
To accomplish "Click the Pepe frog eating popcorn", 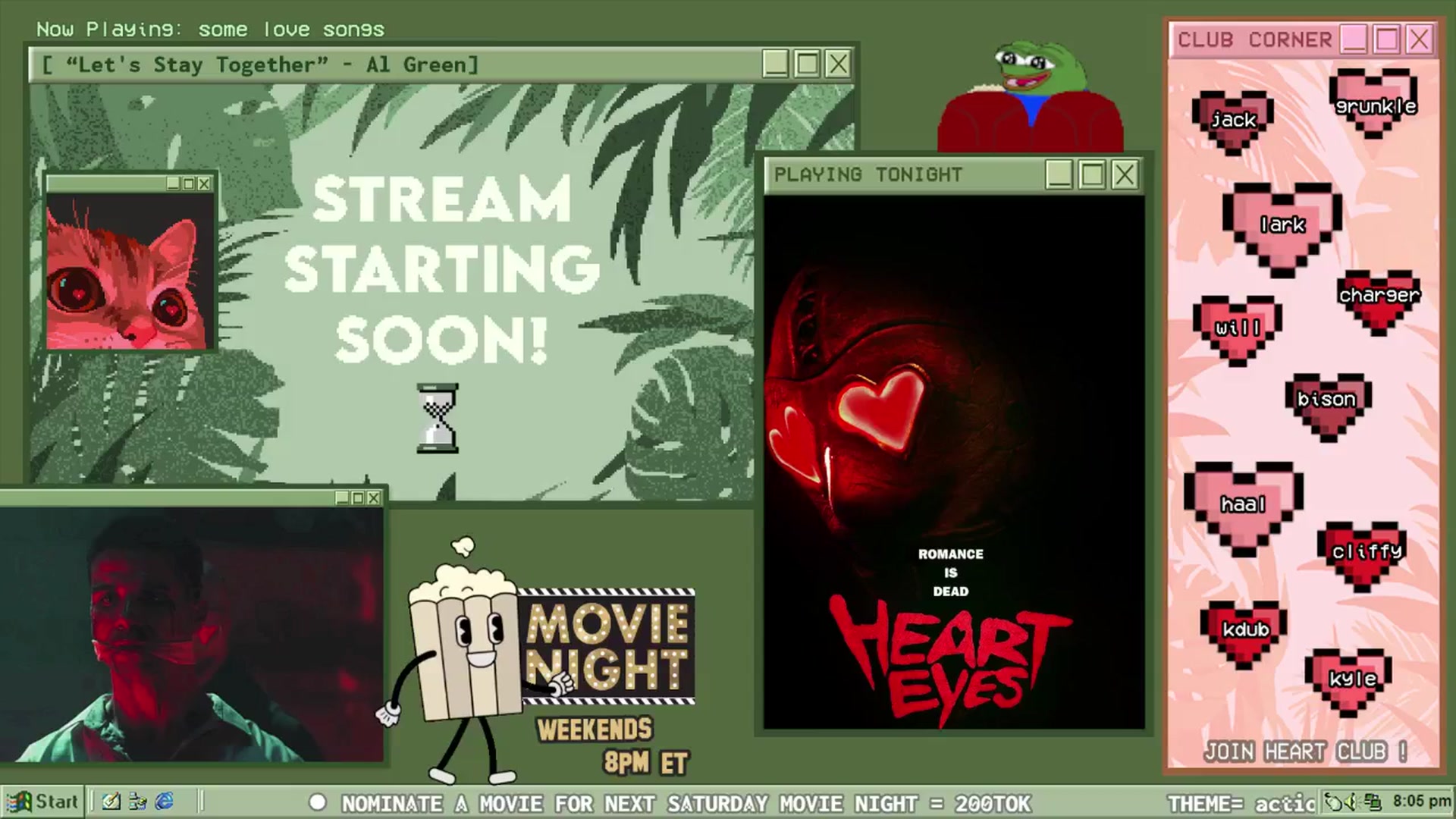I will 1030,97.
